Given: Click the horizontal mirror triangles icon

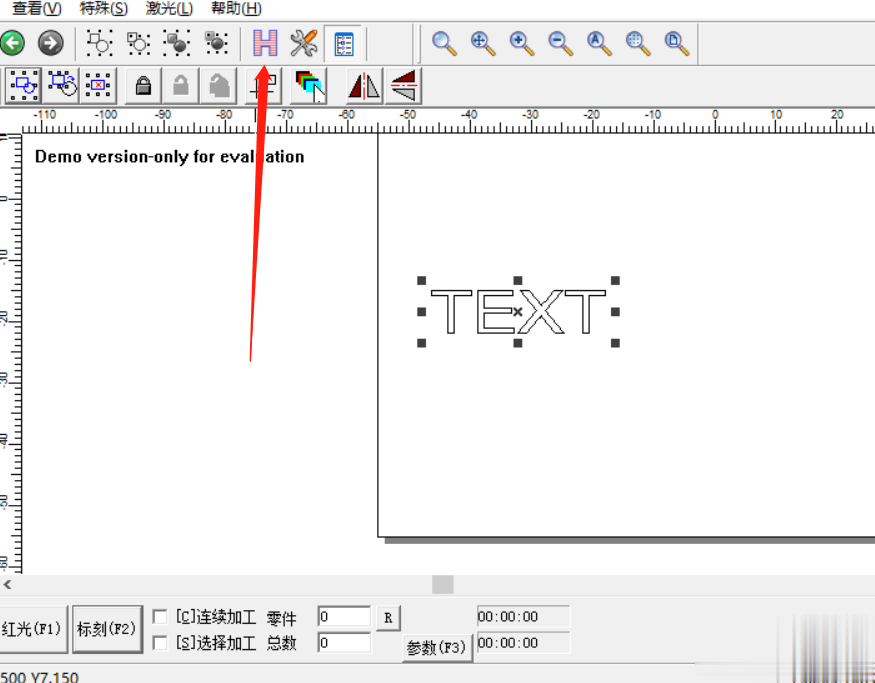Looking at the screenshot, I should (x=364, y=86).
